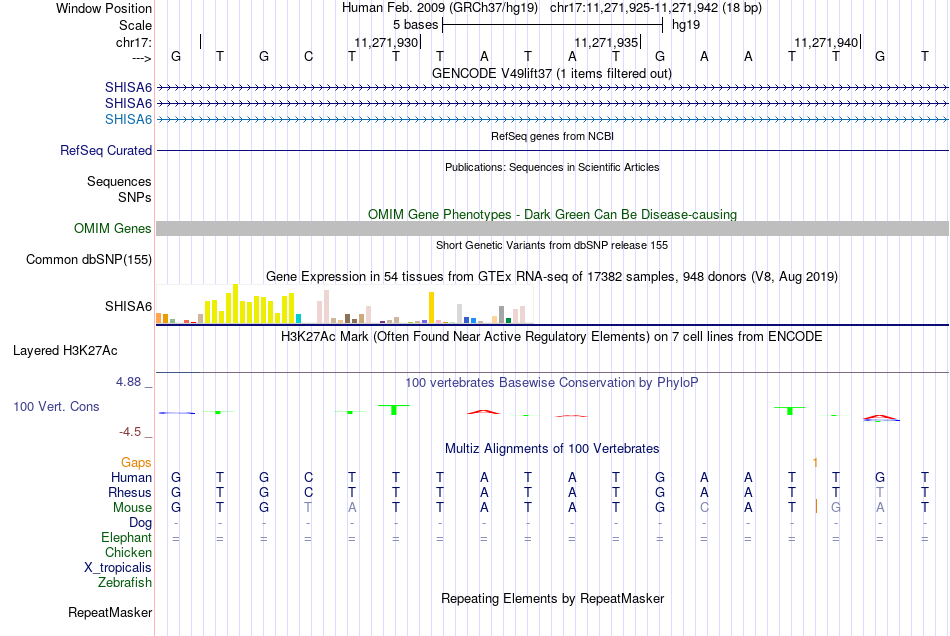950x636 pixels.
Task: Open Publications: Sequences in Scientific Articles title
Action: (552, 167)
